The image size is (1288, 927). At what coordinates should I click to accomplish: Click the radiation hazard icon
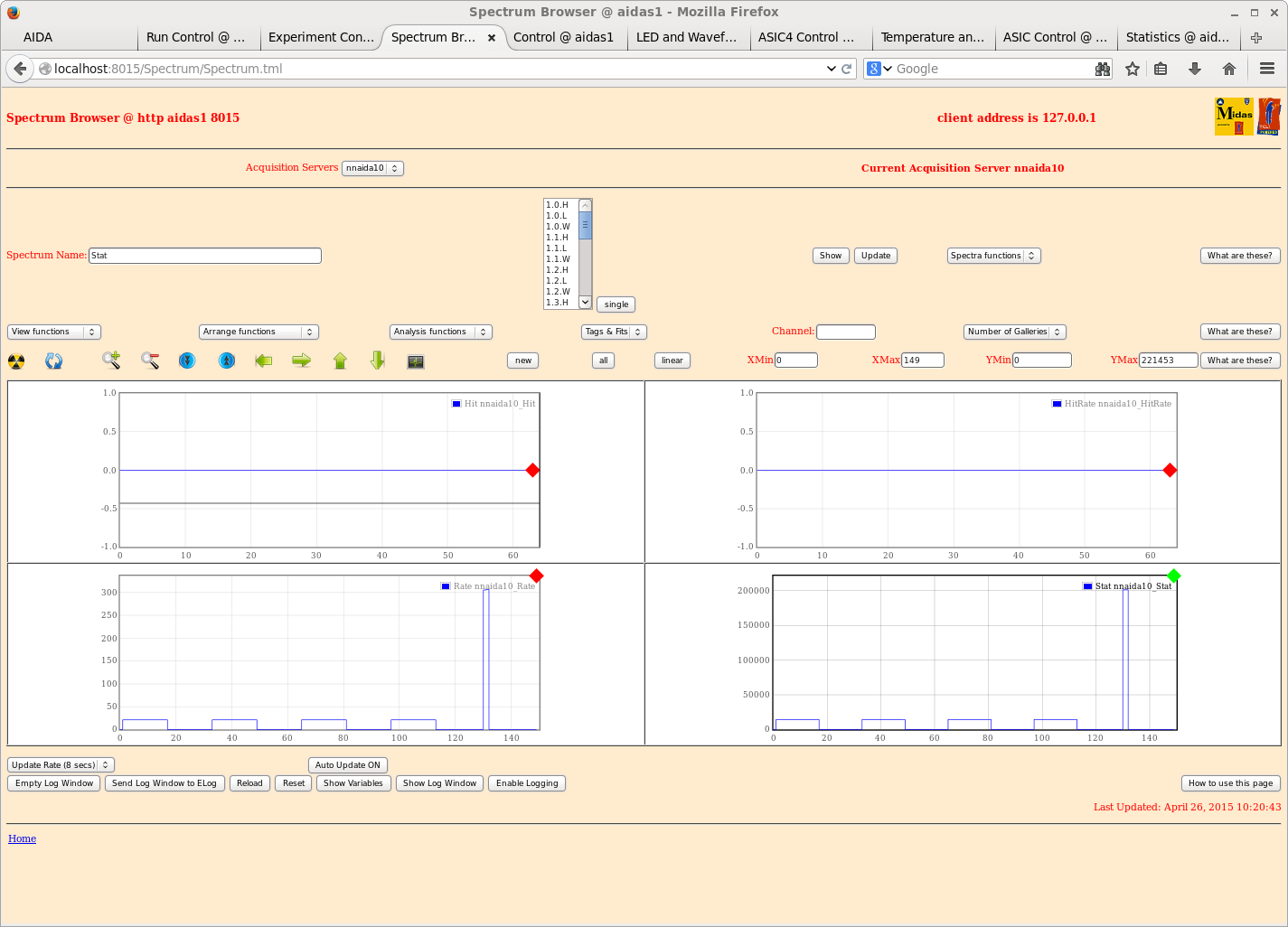pos(16,361)
